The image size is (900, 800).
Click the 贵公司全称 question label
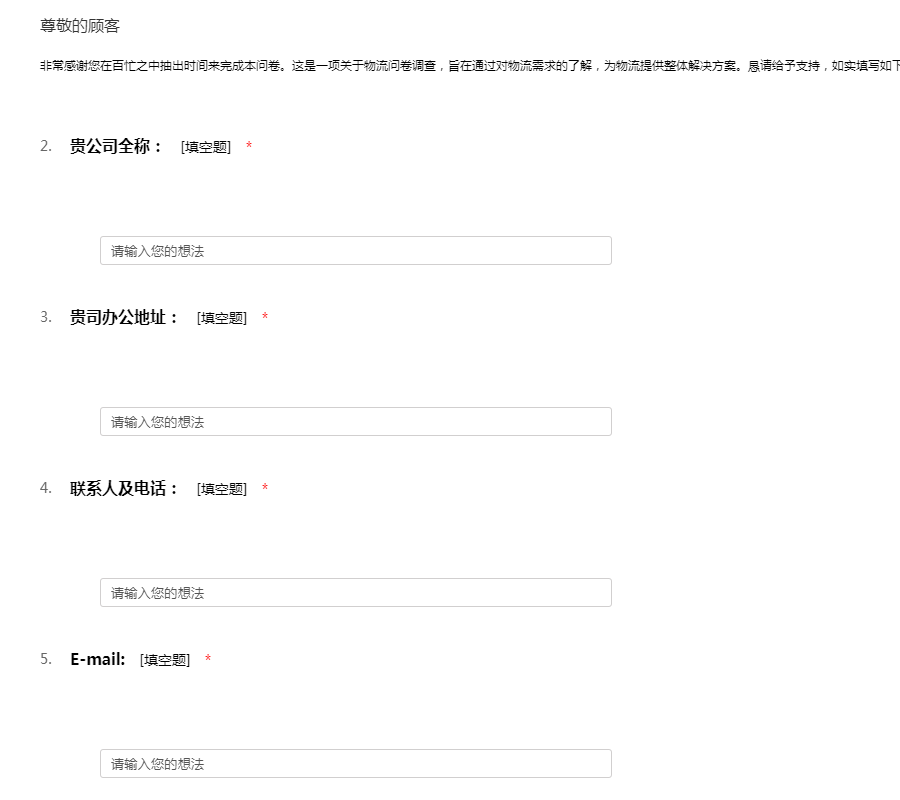point(116,147)
